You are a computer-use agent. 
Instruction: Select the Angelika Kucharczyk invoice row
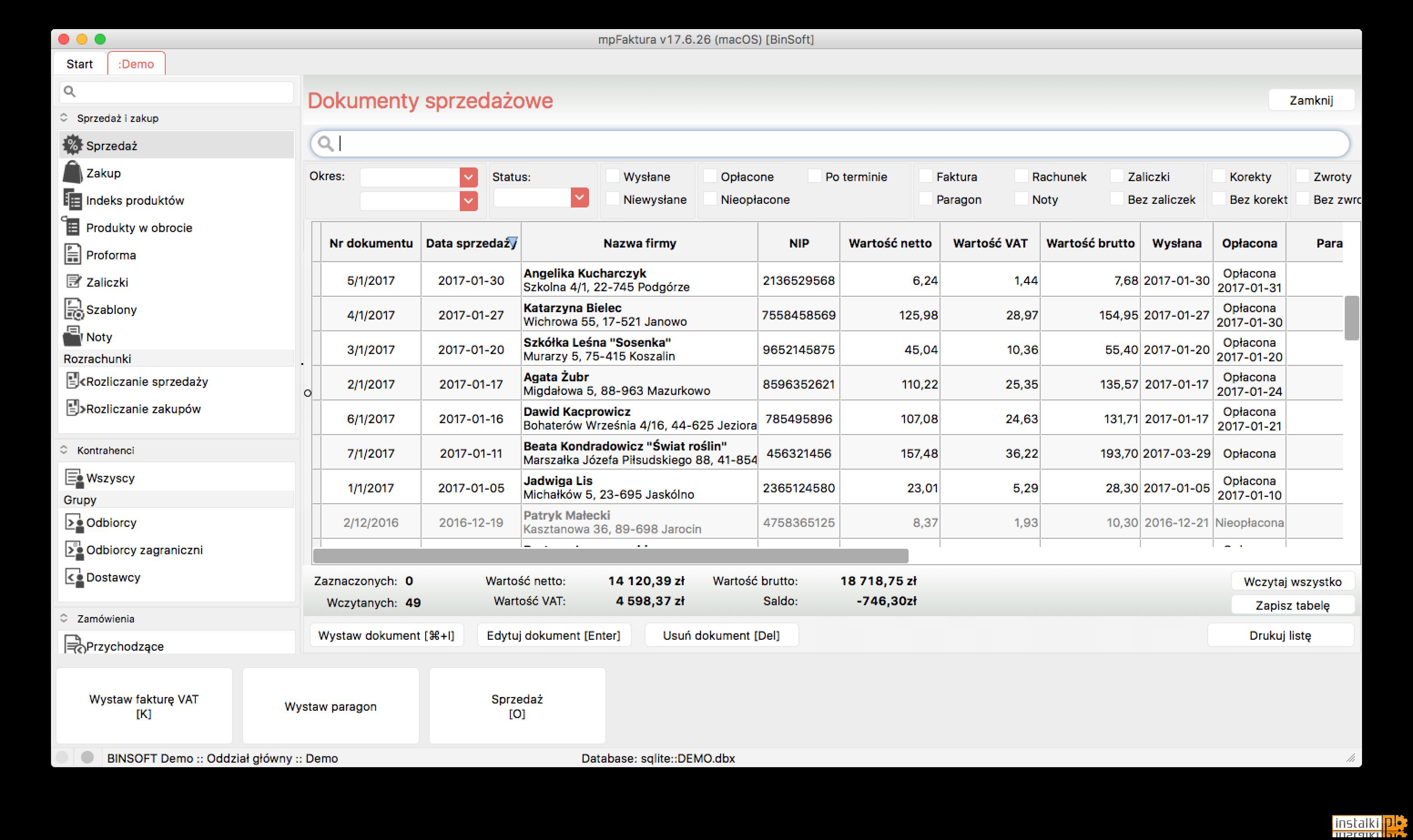[x=827, y=280]
